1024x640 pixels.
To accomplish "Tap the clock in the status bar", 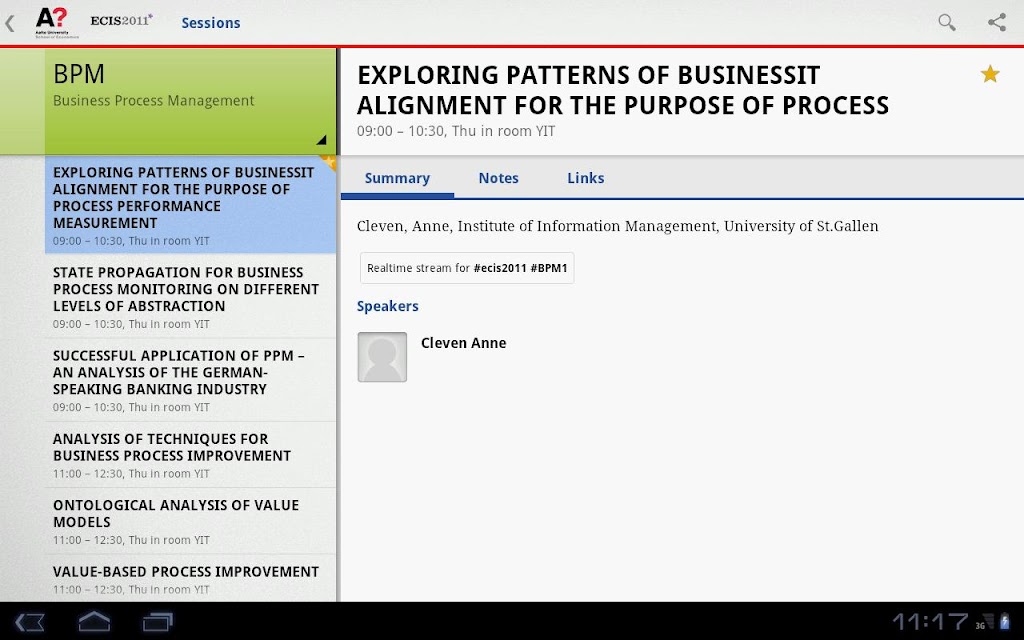I will (930, 622).
